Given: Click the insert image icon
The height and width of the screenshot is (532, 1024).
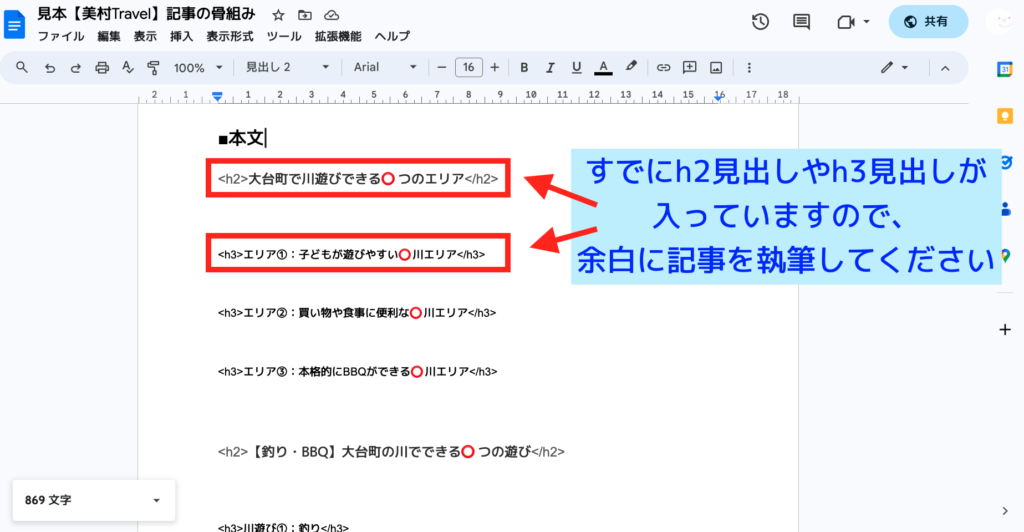Looking at the screenshot, I should (x=715, y=68).
